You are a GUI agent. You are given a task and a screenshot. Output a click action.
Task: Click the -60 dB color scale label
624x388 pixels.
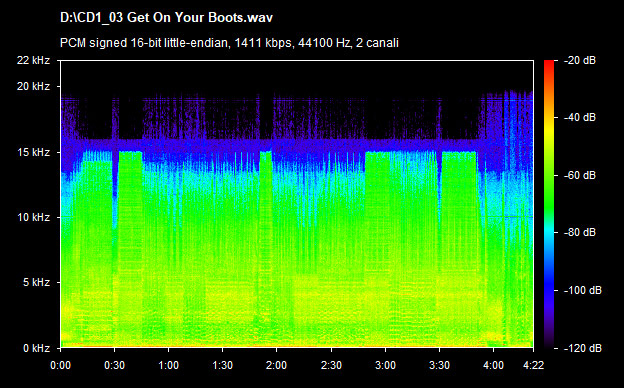[x=580, y=175]
